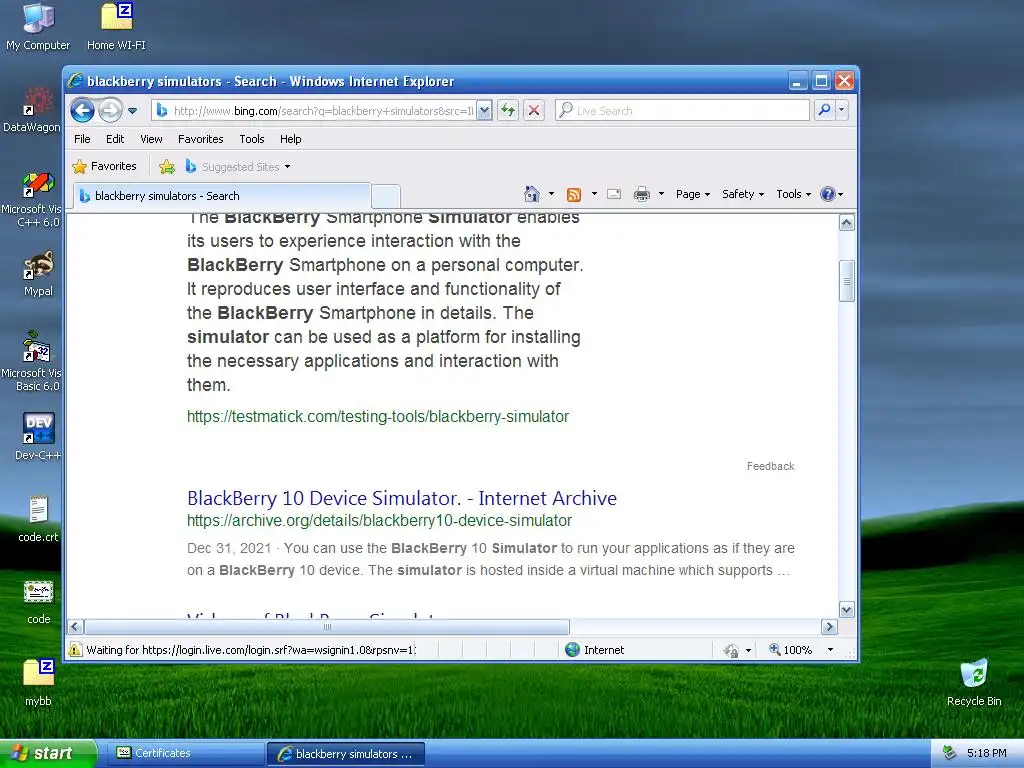
Task: Expand the Print dropdown arrow
Action: [661, 194]
